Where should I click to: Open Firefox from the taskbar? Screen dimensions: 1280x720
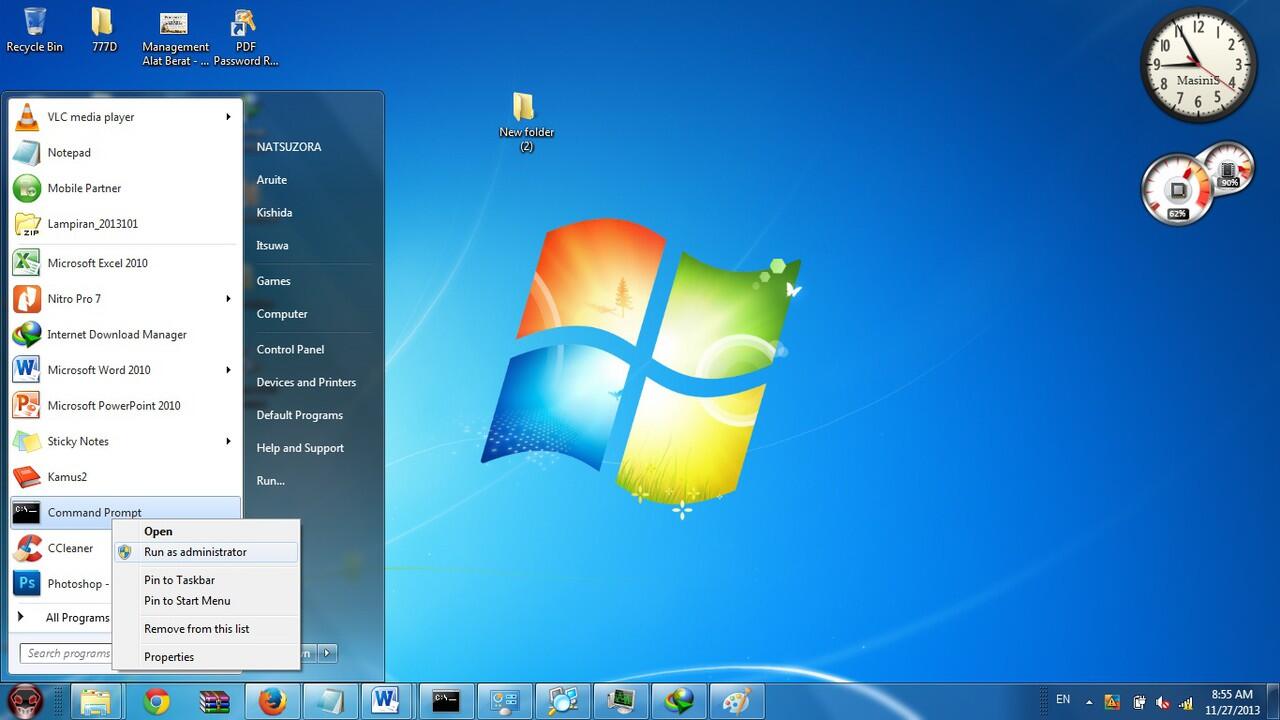[x=272, y=702]
